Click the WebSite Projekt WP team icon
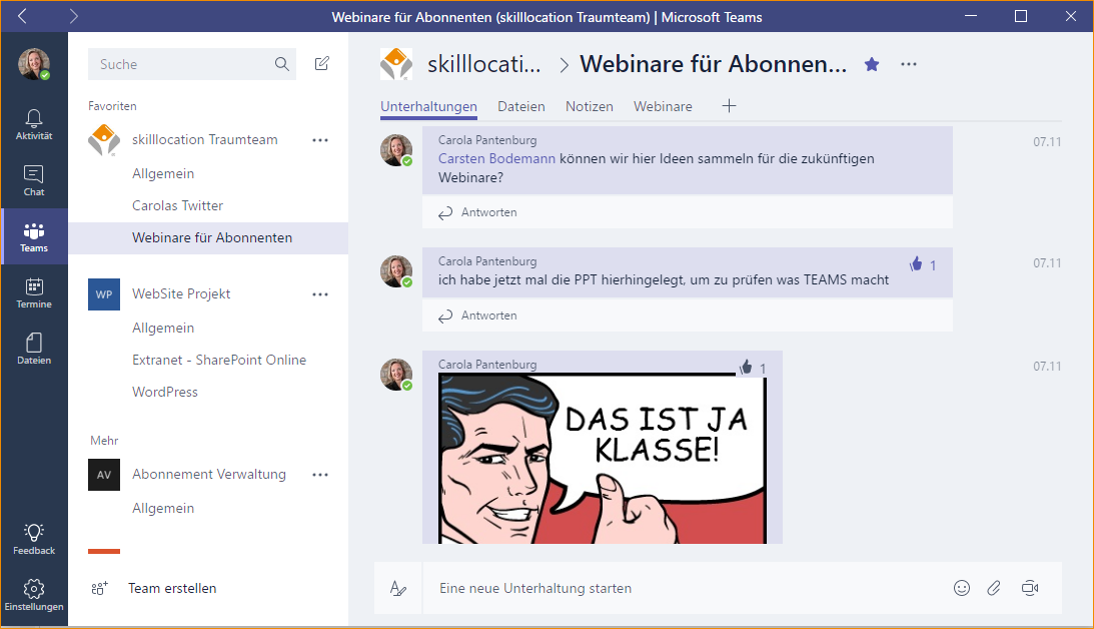This screenshot has width=1094, height=629. 104,294
